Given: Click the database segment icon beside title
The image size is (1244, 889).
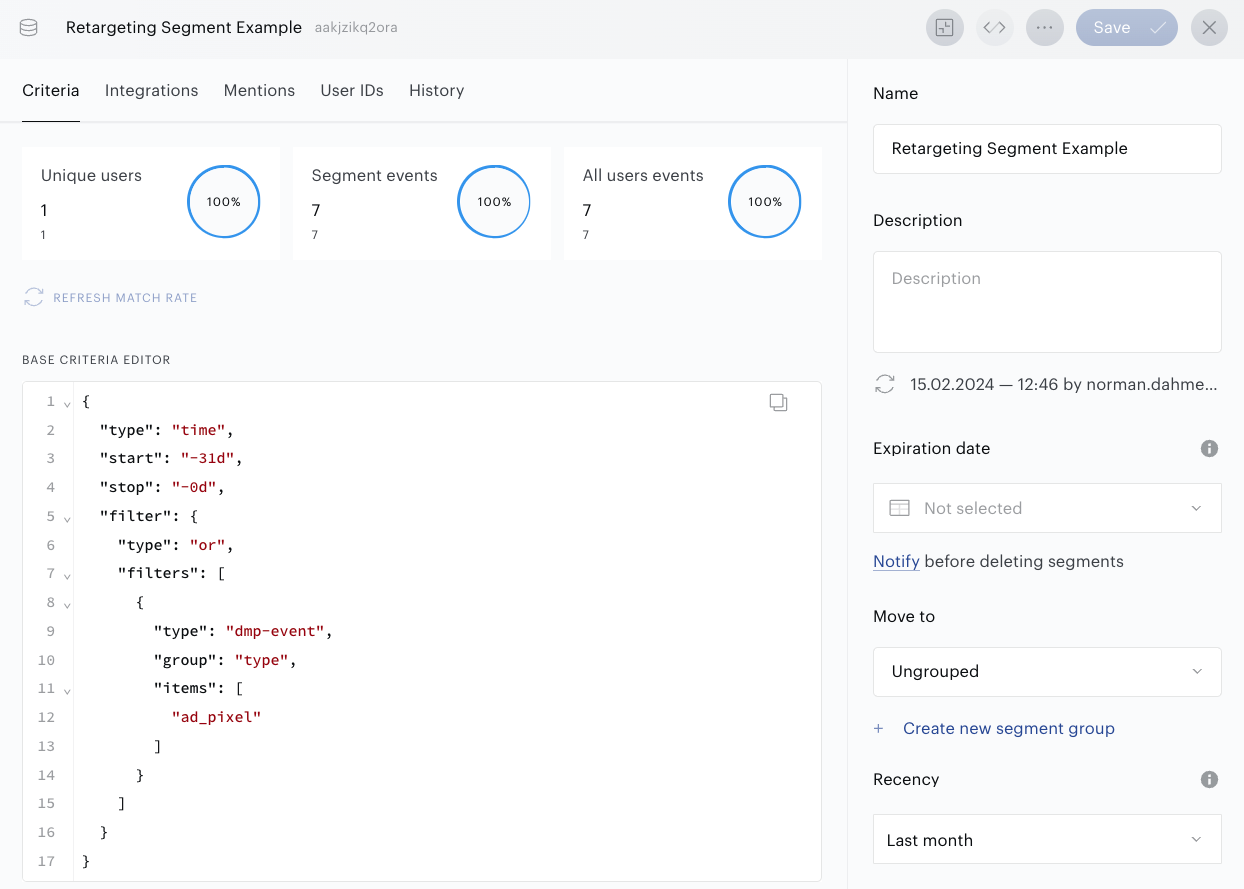Looking at the screenshot, I should tap(29, 28).
